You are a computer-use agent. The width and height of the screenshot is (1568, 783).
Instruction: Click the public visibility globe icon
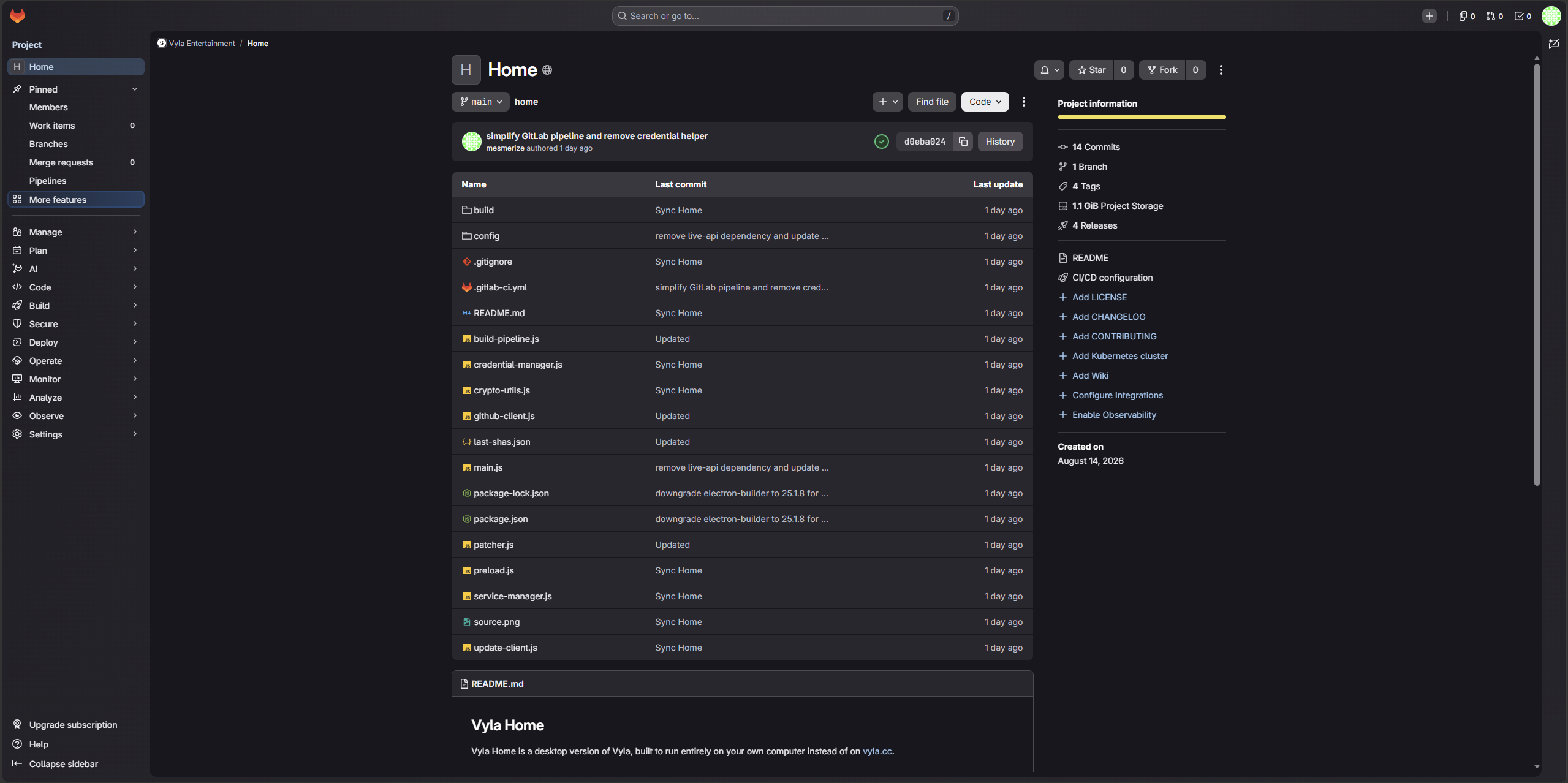pos(547,70)
